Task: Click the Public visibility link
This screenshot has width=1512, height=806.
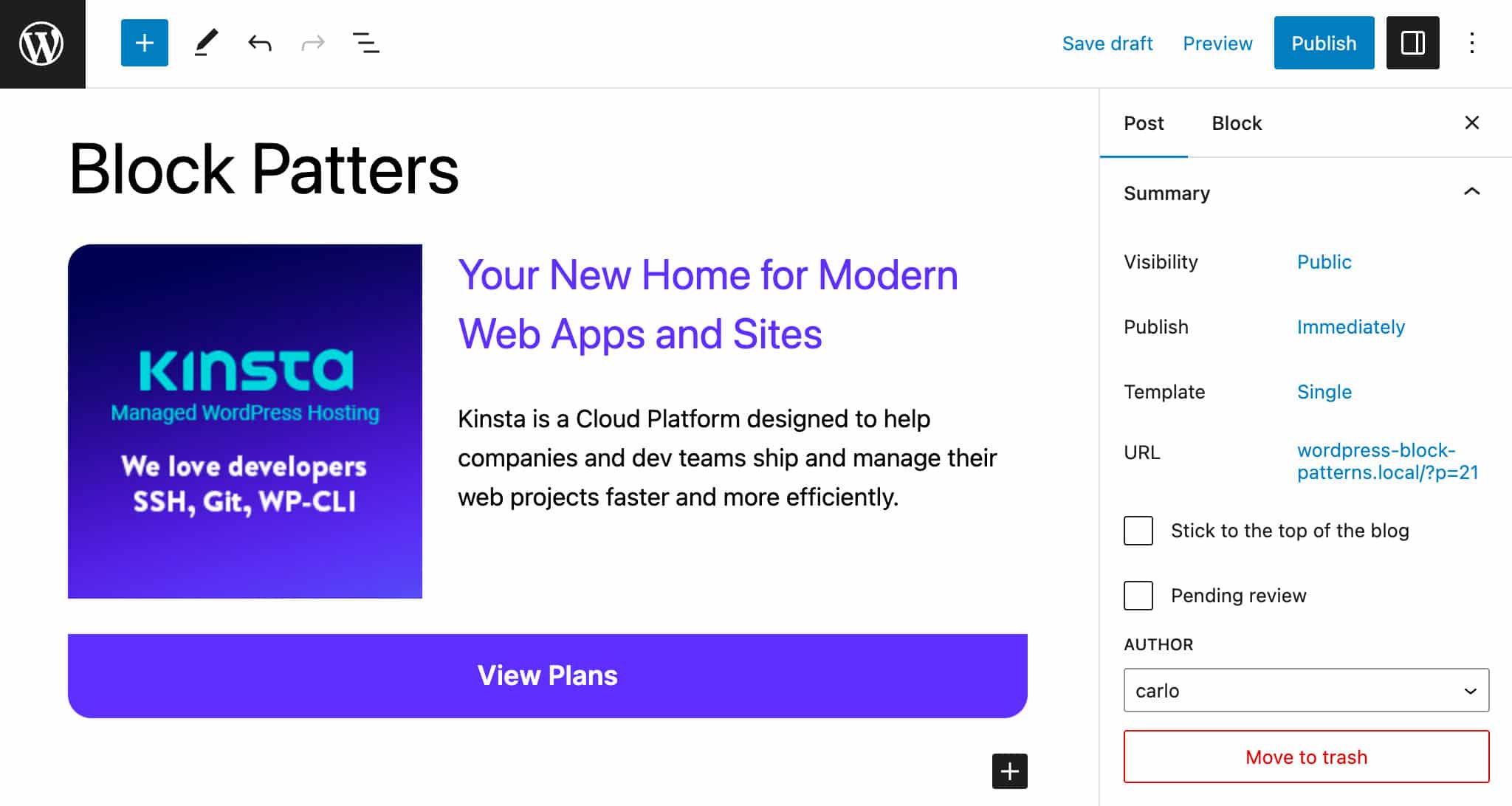Action: (1324, 261)
